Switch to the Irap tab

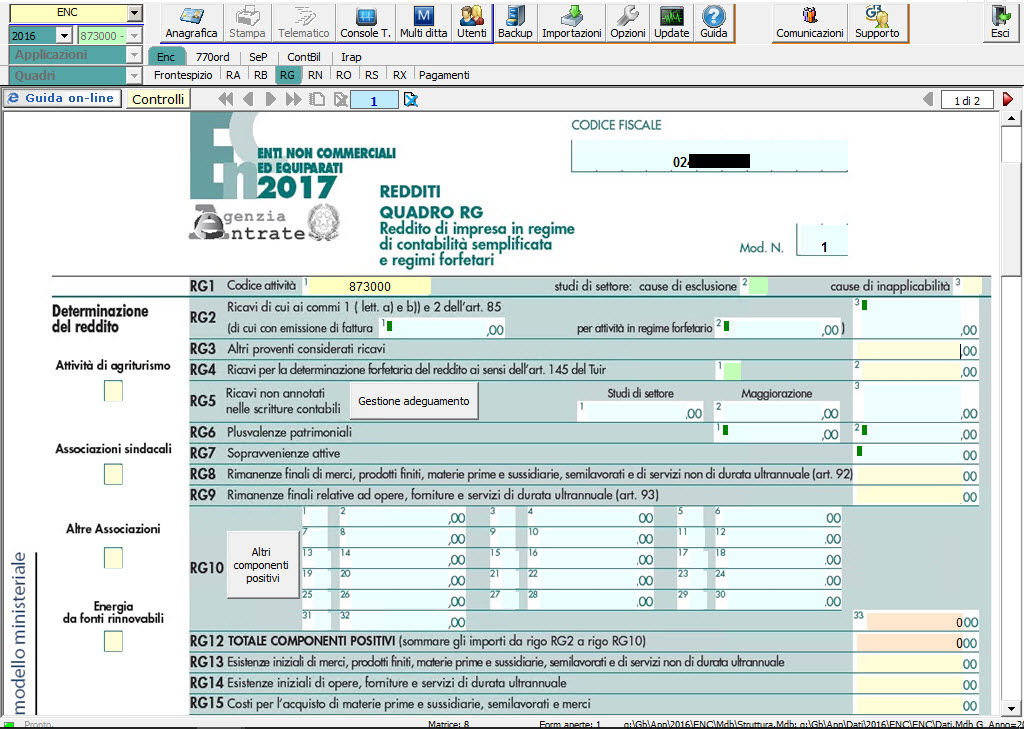(351, 57)
